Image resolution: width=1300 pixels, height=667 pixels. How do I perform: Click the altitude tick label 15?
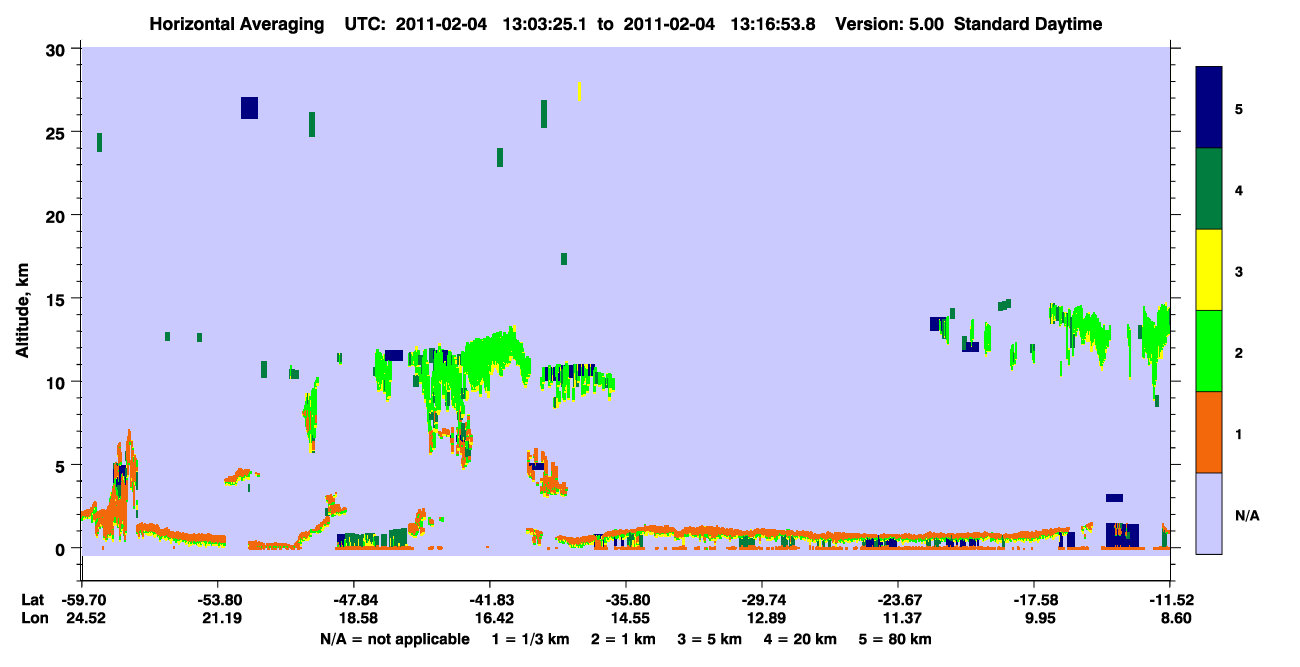coord(57,298)
